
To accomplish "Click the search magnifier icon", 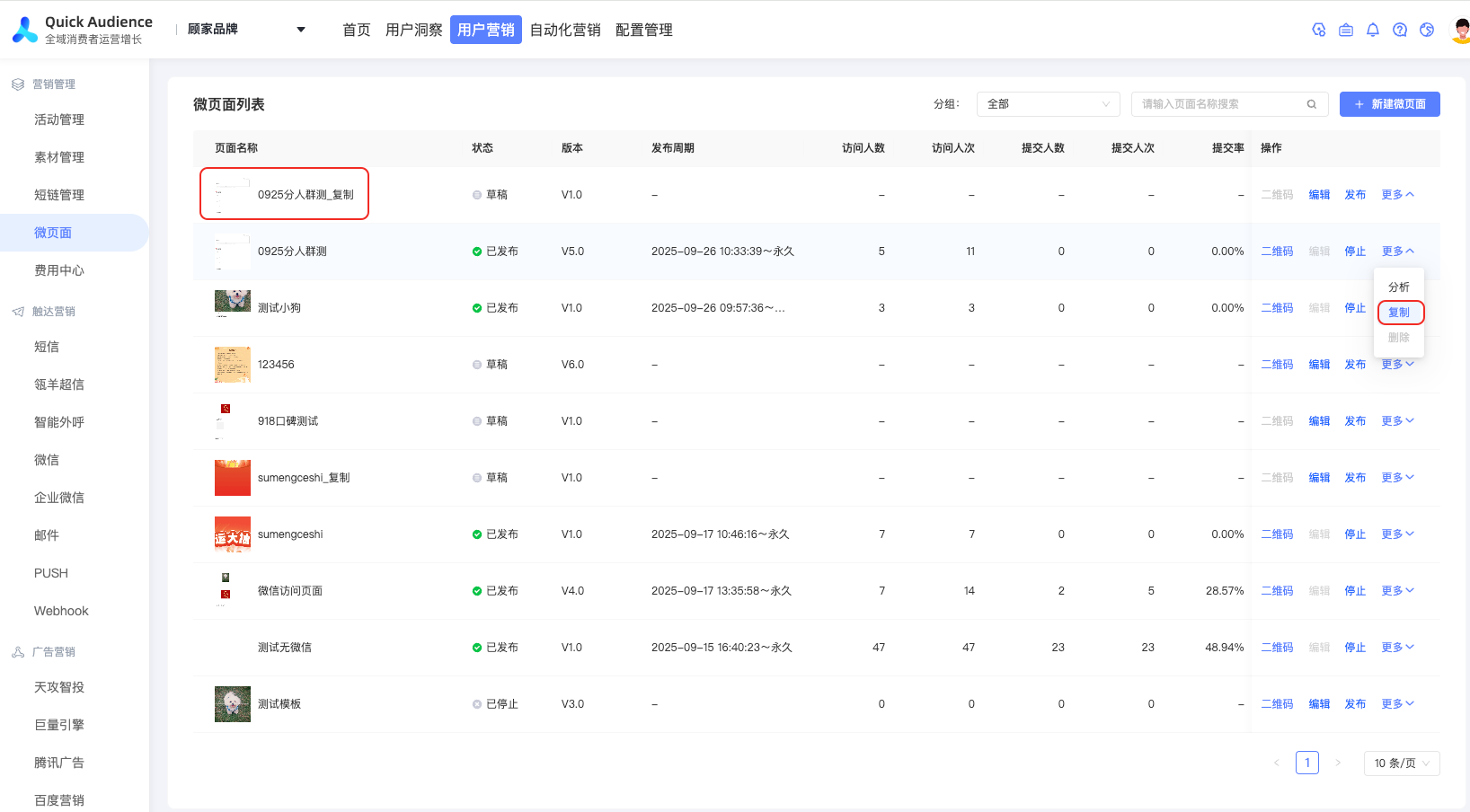I will pos(1311,104).
